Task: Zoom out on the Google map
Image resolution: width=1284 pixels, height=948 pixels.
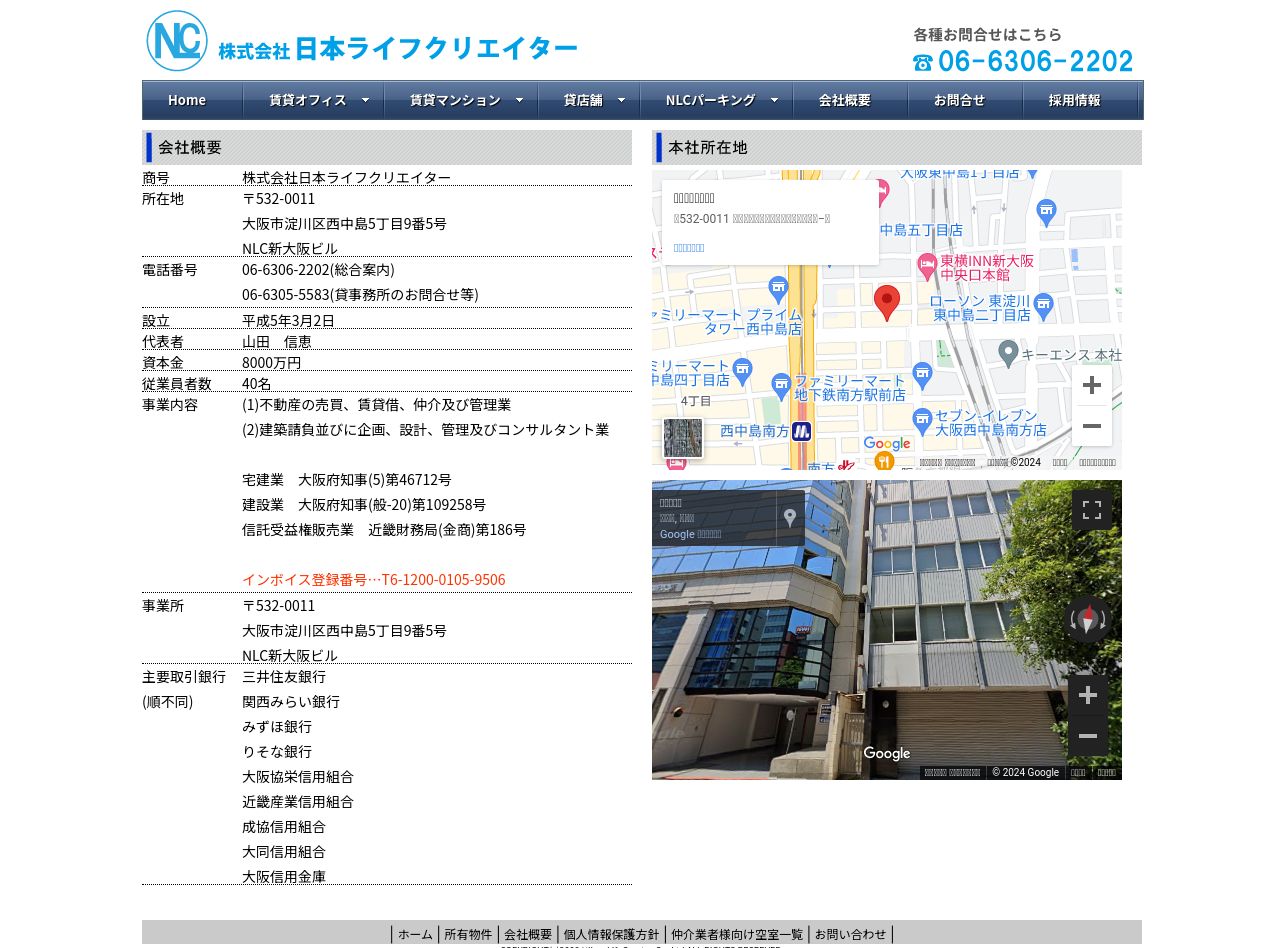Action: pos(1092,426)
